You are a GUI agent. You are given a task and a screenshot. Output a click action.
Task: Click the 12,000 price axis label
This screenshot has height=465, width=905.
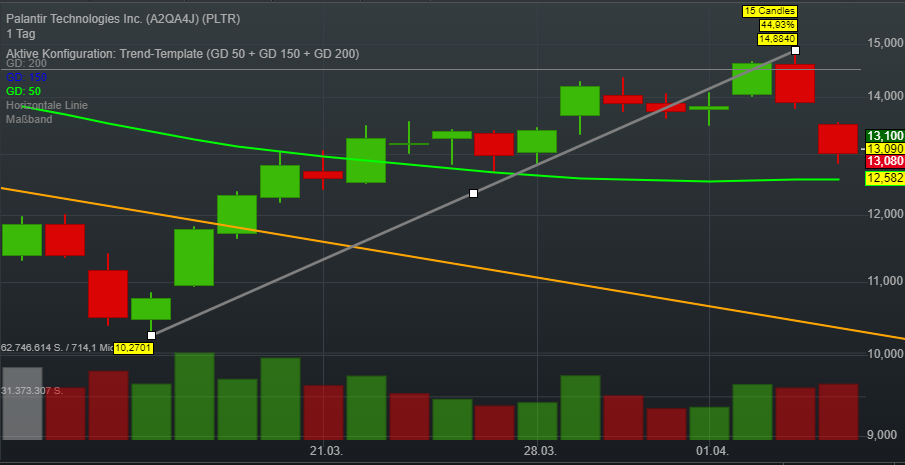(x=885, y=214)
